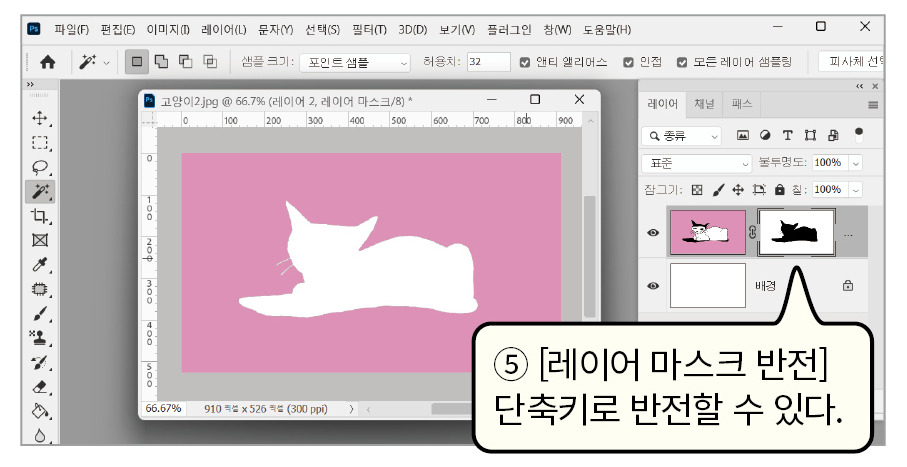This screenshot has height=467, width=907.
Task: Open 샘플 크기 포인트 샘플 dropdown
Action: pyautogui.click(x=355, y=62)
